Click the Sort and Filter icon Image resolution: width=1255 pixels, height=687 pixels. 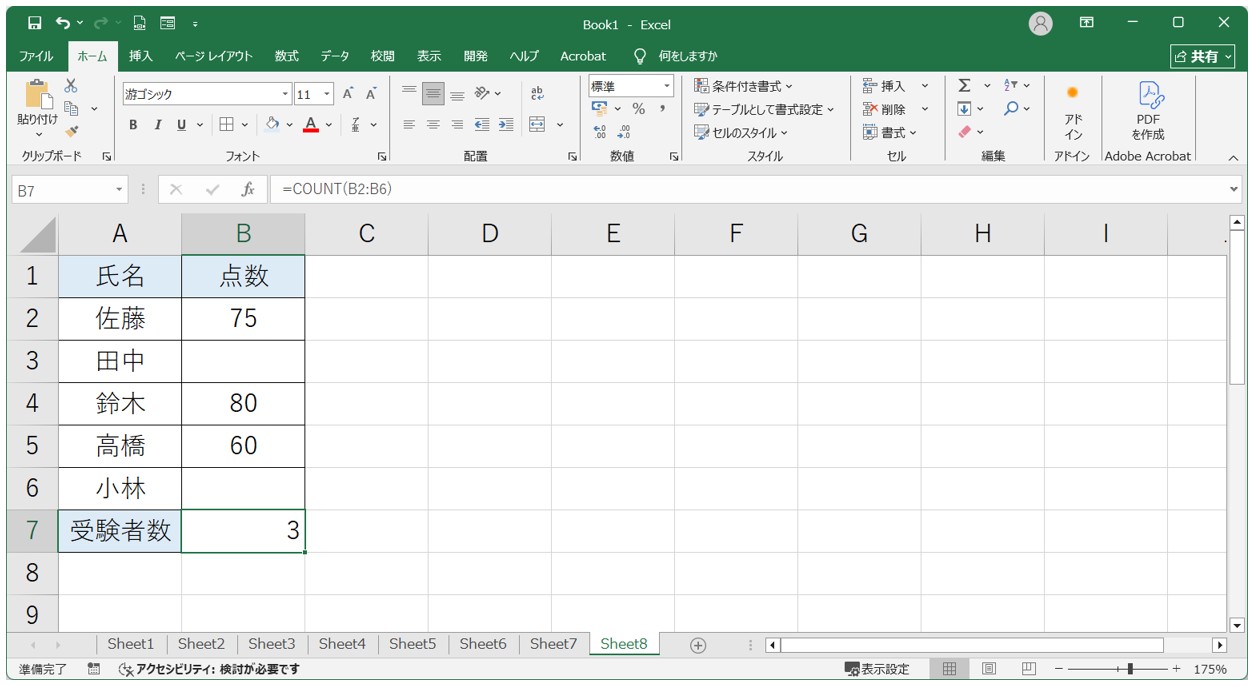coord(1011,86)
